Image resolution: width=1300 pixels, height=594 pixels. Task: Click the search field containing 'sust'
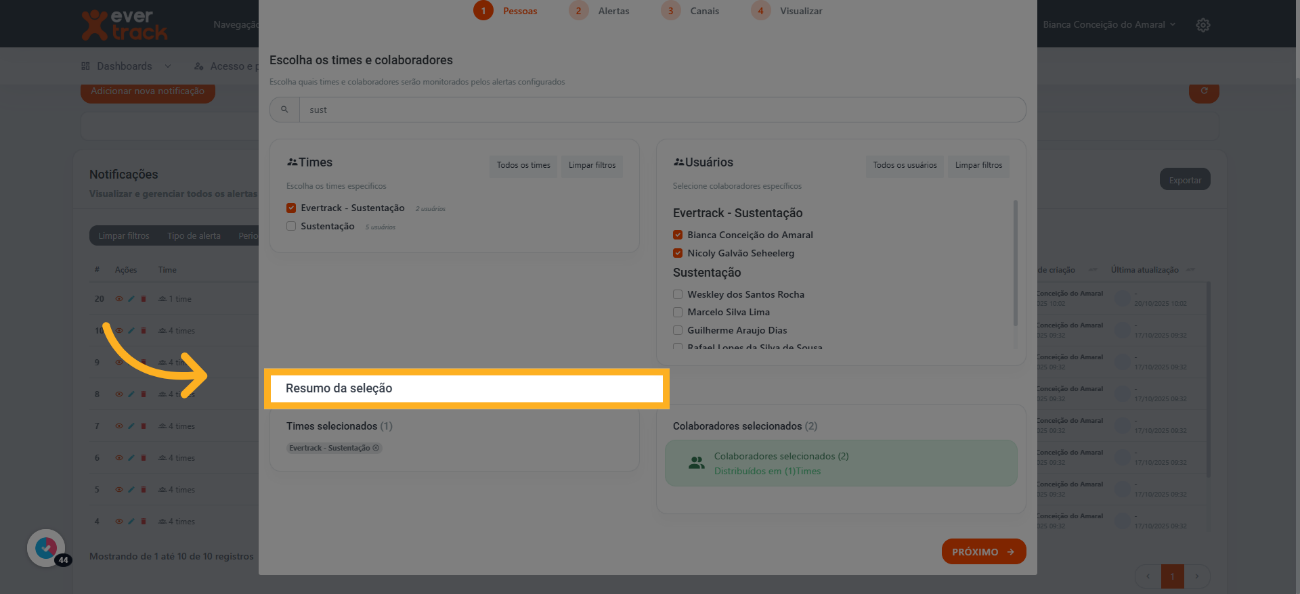click(x=660, y=110)
